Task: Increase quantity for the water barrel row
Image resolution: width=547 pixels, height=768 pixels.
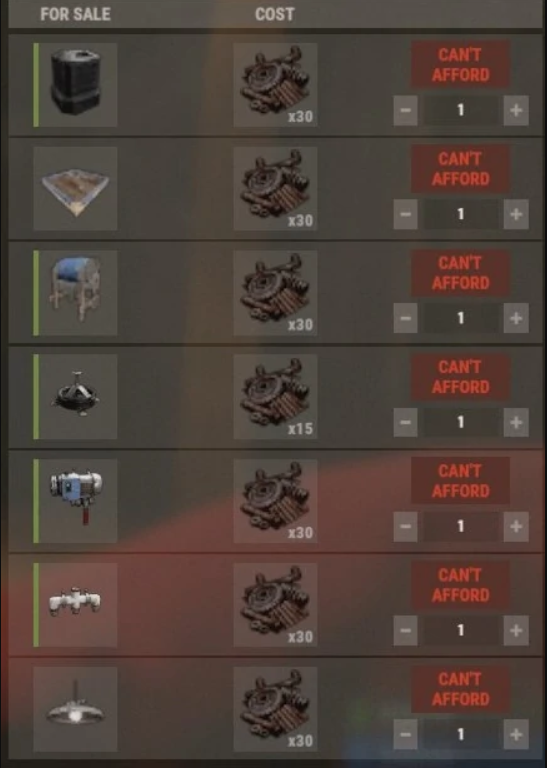Action: (516, 110)
